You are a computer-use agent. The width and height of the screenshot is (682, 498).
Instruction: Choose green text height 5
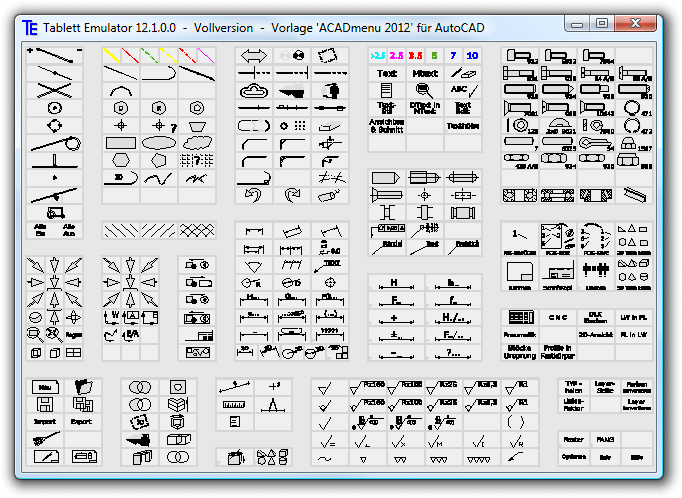coord(434,55)
